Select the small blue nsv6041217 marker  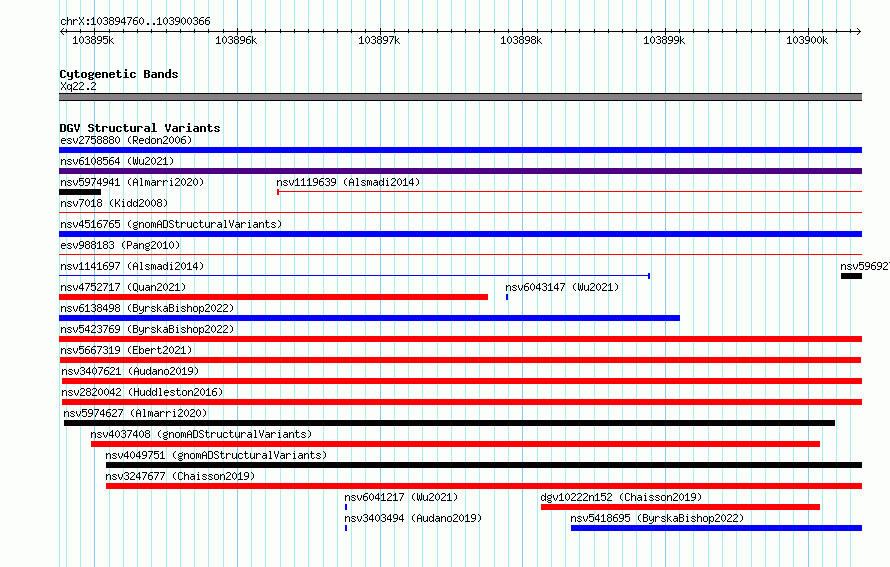tap(346, 507)
